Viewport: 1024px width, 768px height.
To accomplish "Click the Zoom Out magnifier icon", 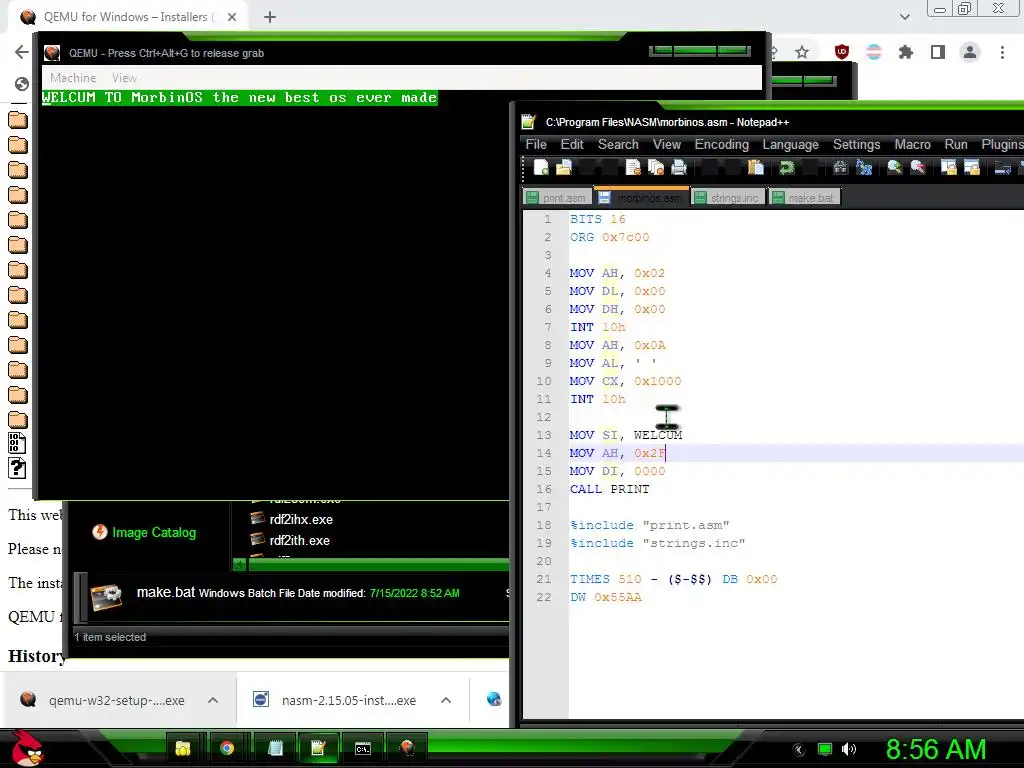I will pyautogui.click(x=917, y=168).
